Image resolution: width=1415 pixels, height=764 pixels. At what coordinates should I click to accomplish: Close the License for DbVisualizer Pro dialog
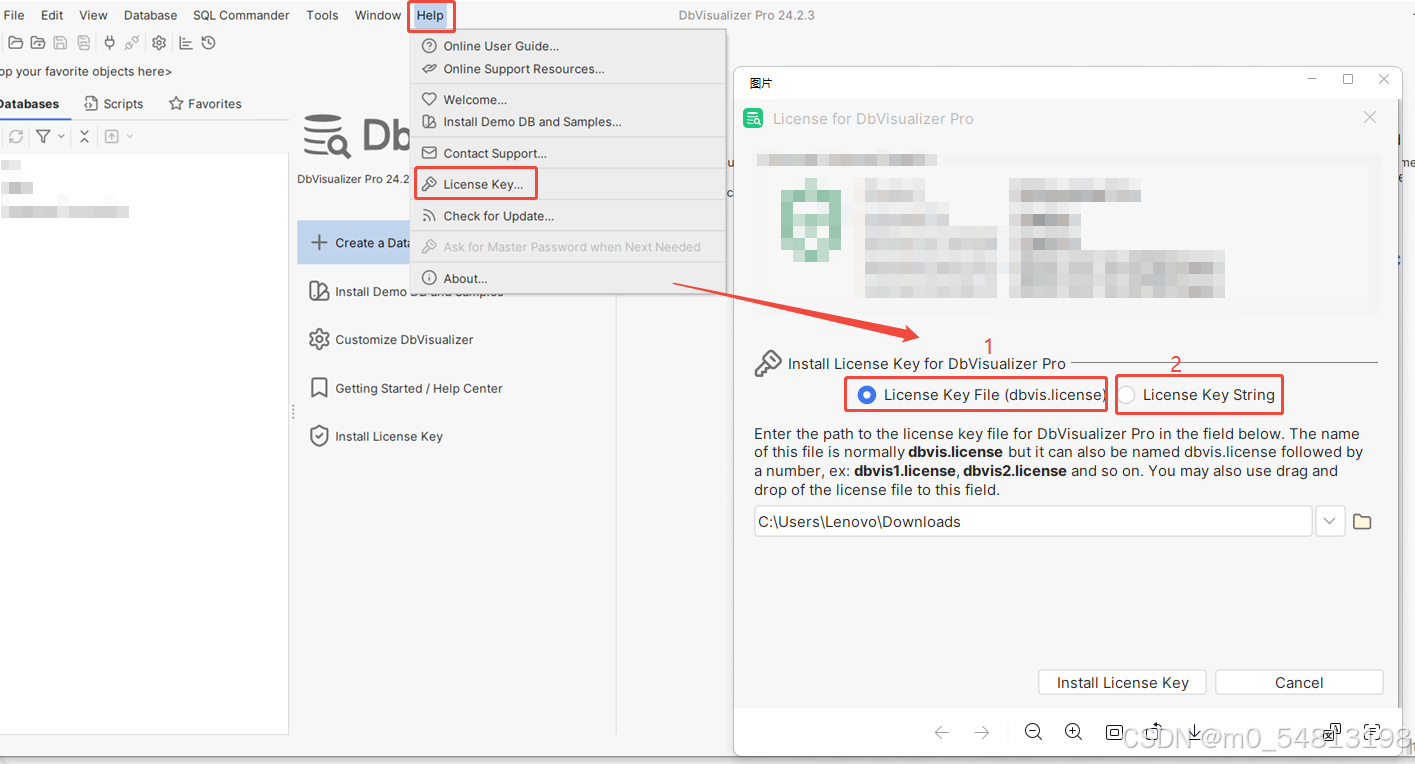pos(1370,118)
